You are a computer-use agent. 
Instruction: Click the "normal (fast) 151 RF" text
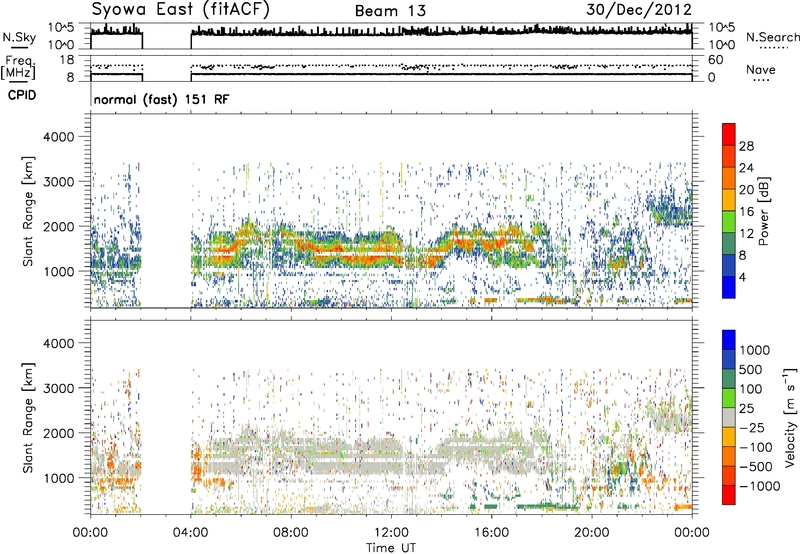(161, 99)
